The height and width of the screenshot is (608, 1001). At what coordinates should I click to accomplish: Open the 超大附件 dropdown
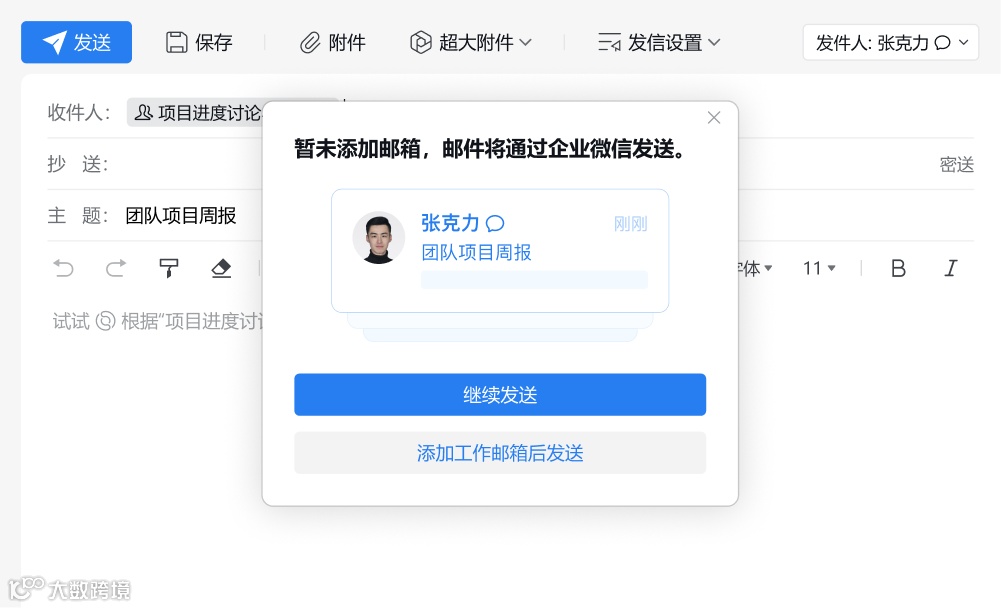click(470, 42)
